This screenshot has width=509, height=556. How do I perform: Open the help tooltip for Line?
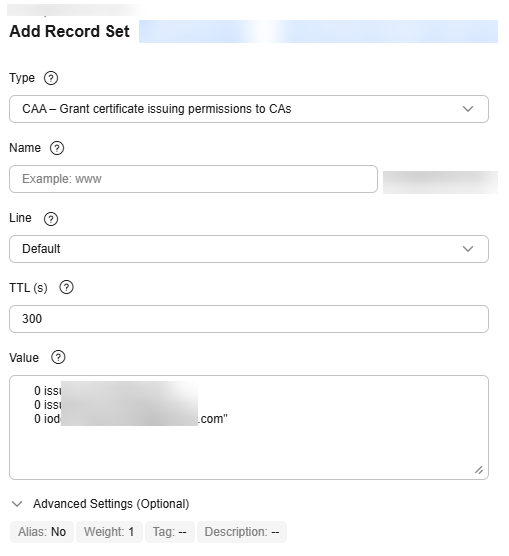coord(51,218)
